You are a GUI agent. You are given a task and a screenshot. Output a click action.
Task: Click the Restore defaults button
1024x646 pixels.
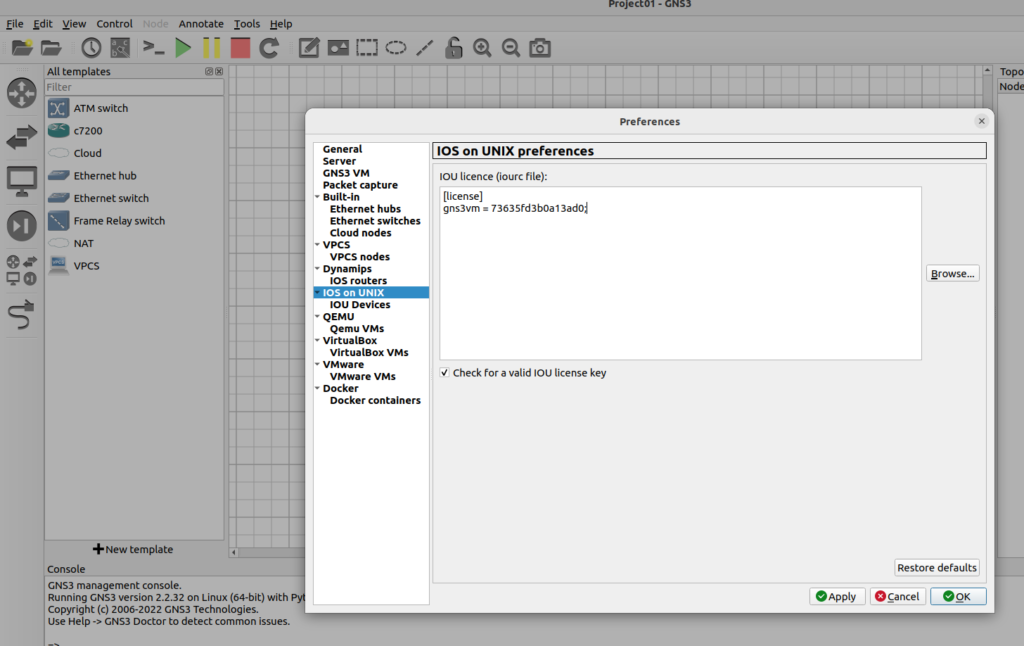[936, 568]
